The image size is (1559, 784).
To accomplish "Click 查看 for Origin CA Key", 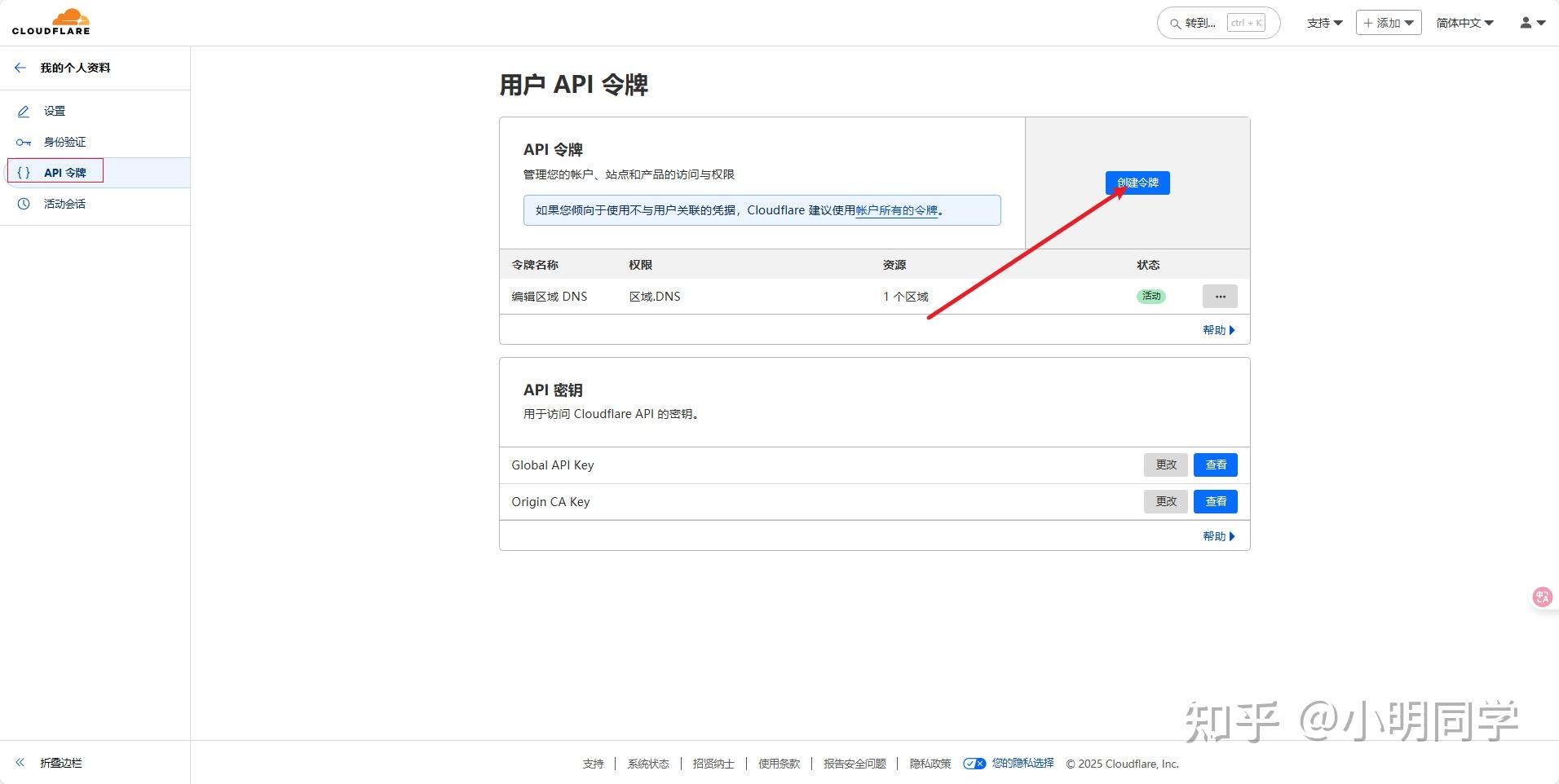I will 1214,501.
